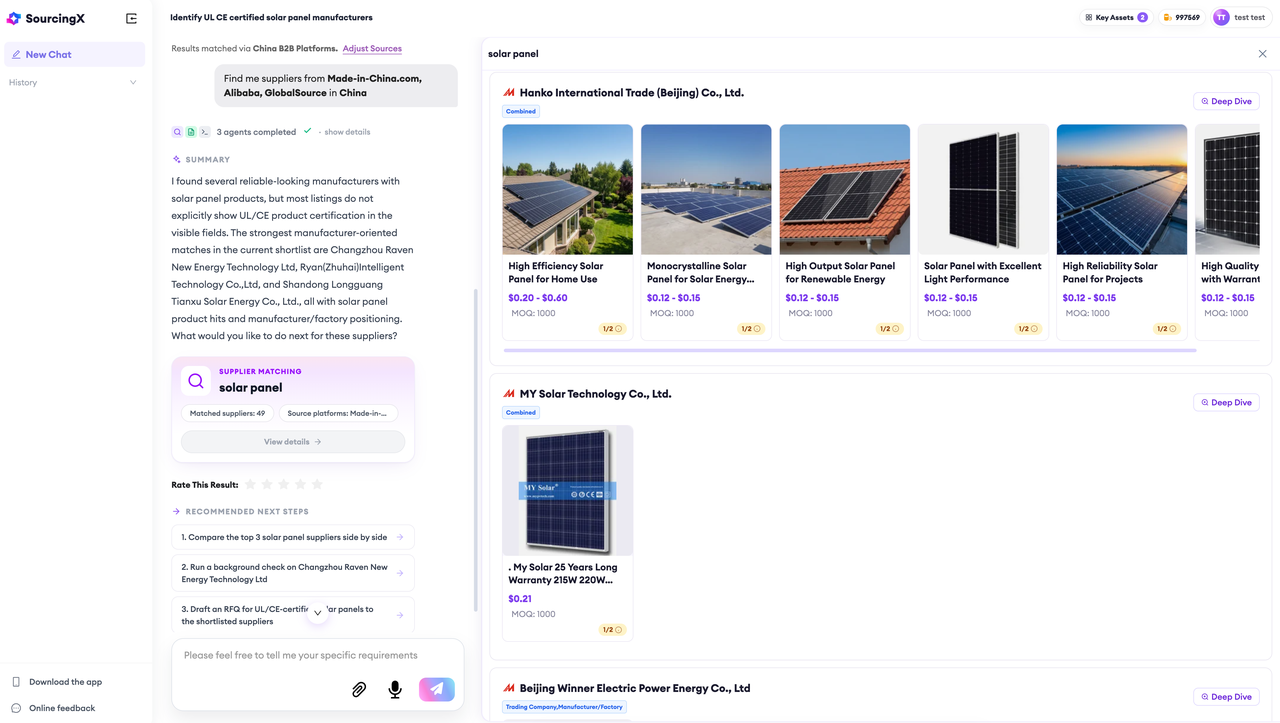Viewport: 1280px width, 723px height.
Task: Click 1/2 badge on Excellent Light Performance card
Action: tap(1027, 329)
